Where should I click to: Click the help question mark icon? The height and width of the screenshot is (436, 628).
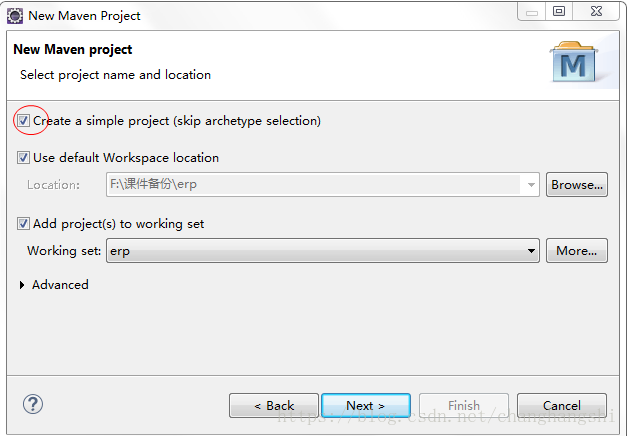(x=33, y=404)
